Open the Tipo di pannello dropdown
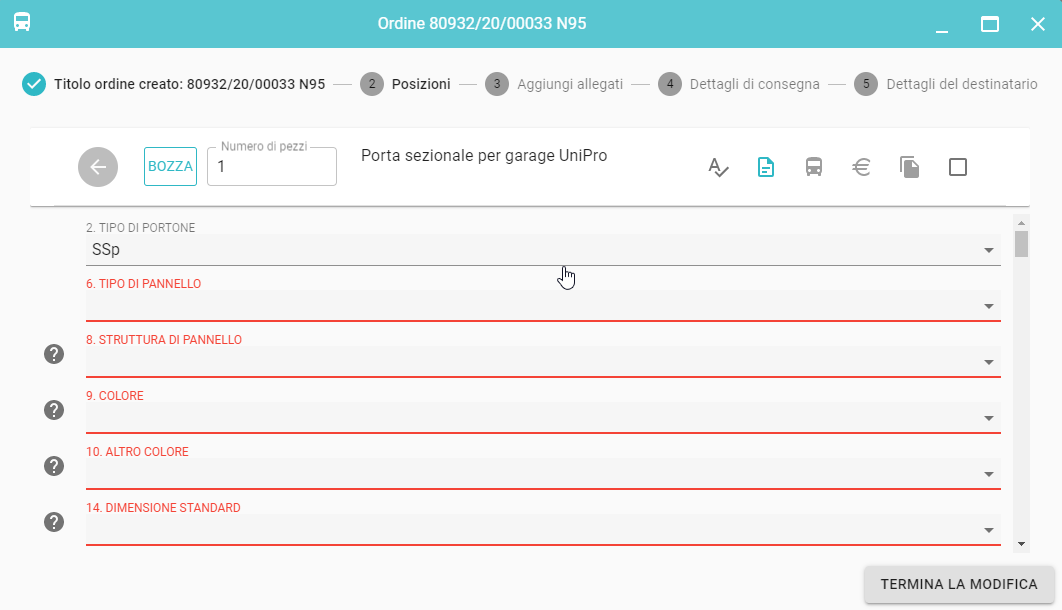The width and height of the screenshot is (1062, 610). pyautogui.click(x=988, y=306)
